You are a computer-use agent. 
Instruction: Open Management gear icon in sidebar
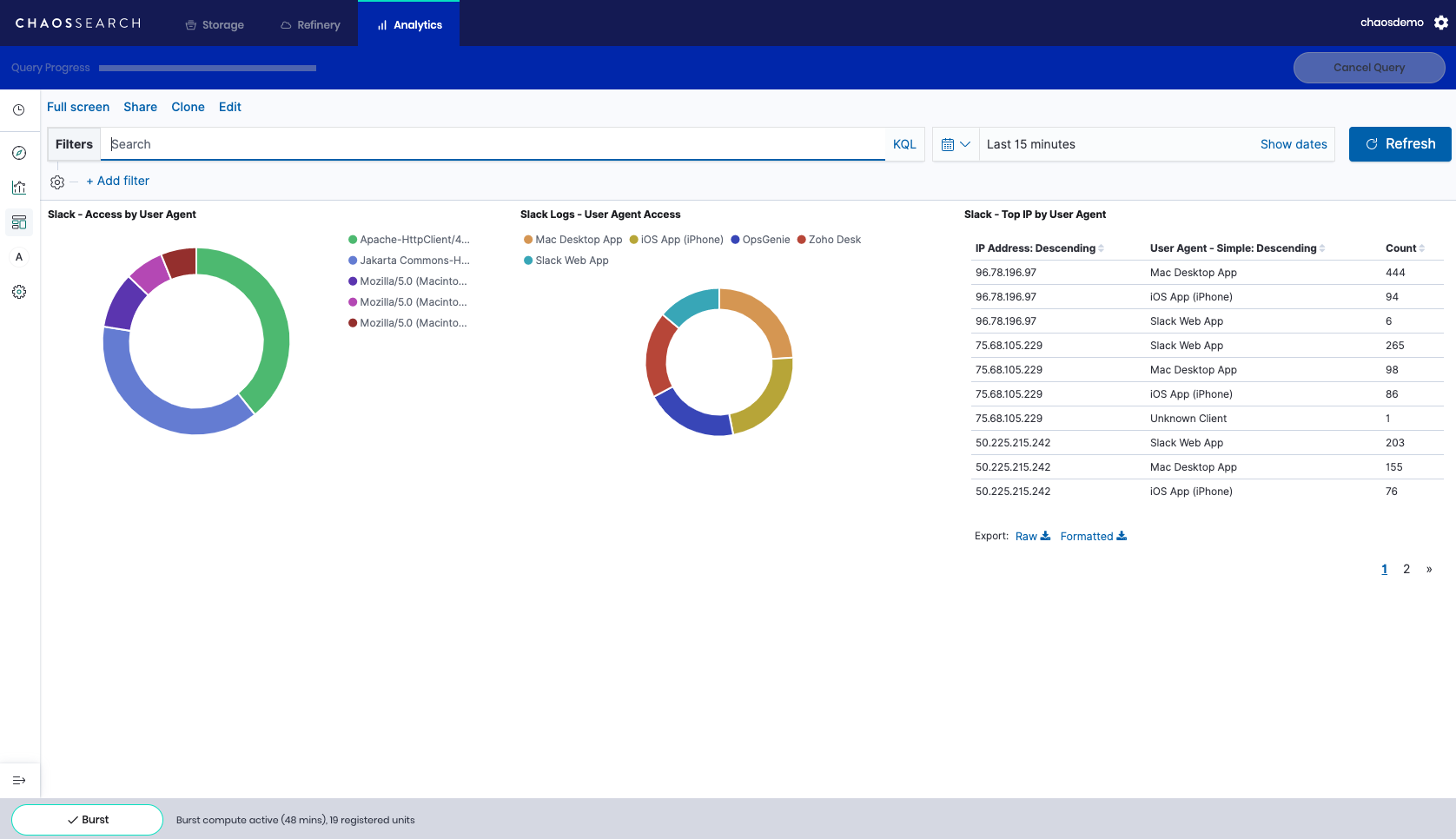pos(19,292)
